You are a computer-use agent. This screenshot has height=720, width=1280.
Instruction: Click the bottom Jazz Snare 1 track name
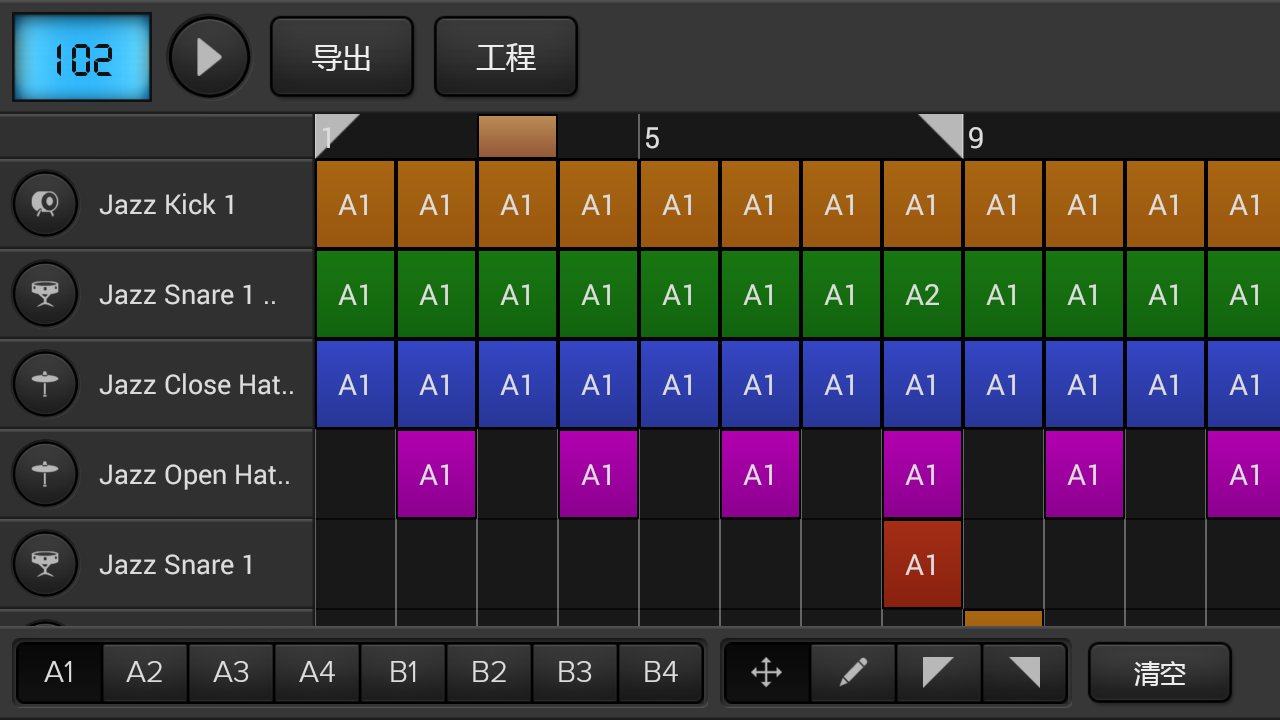click(x=176, y=565)
